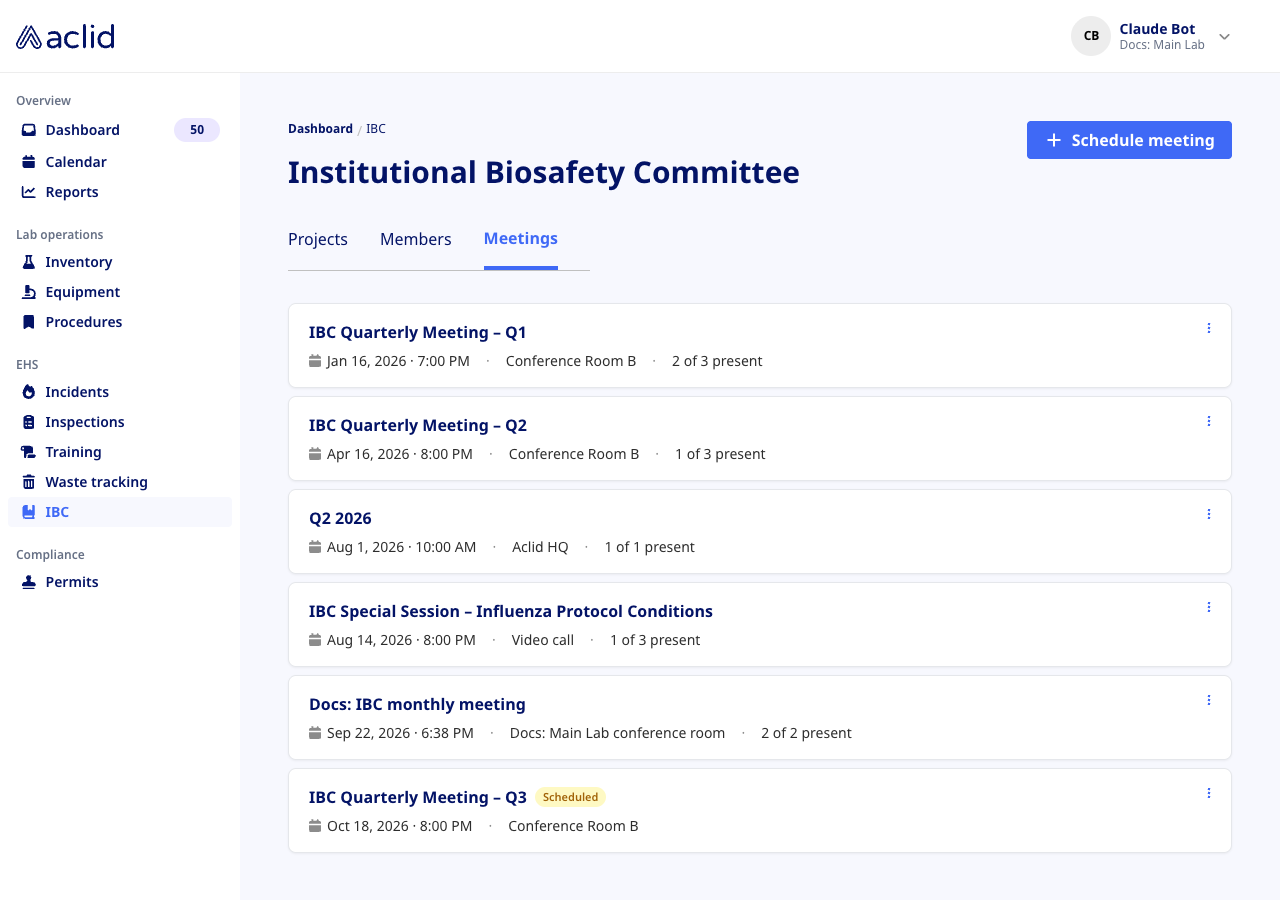Screen dimensions: 1280x900
Task: Click the Reports chart icon
Action: point(29,192)
